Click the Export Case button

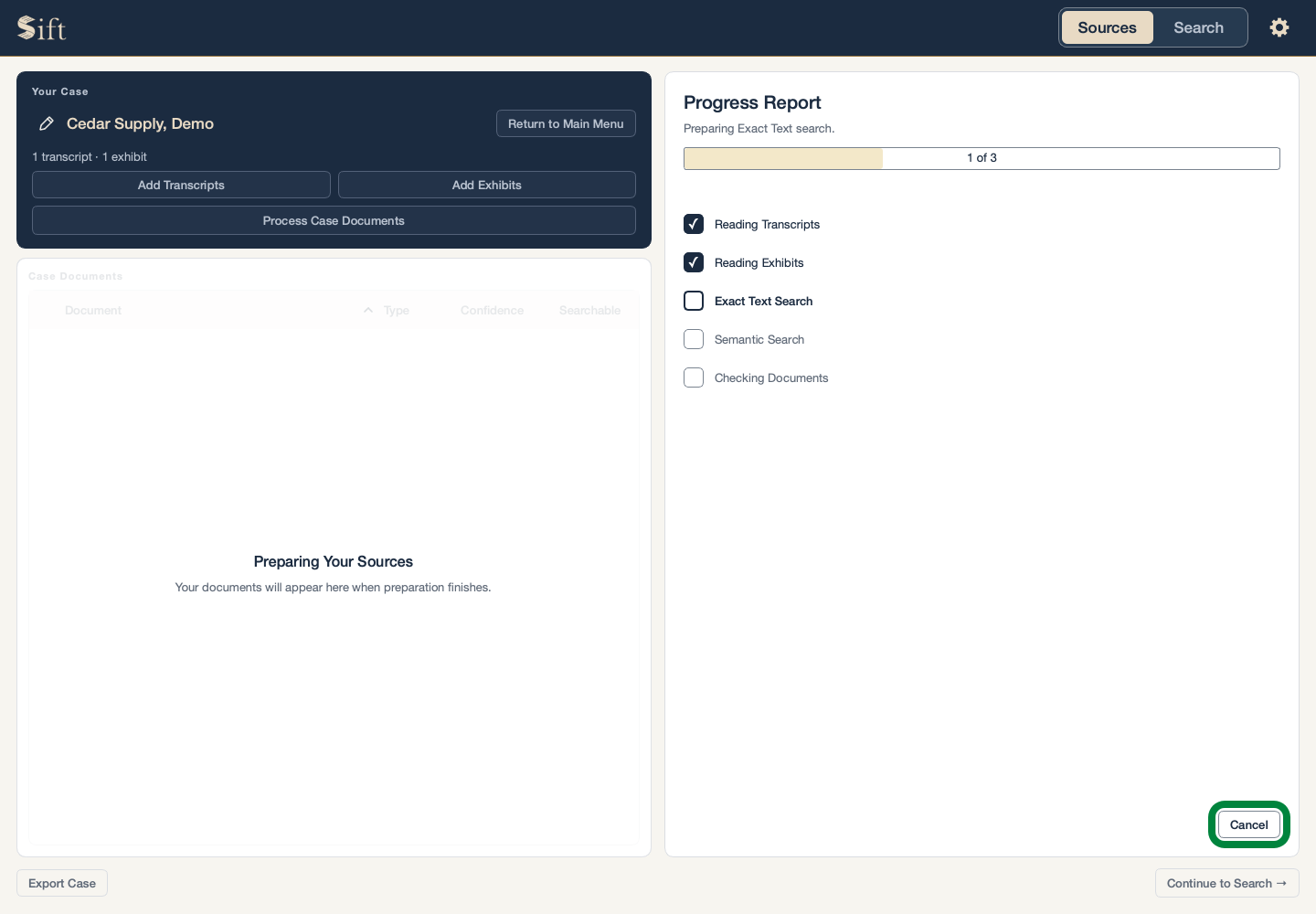point(62,883)
